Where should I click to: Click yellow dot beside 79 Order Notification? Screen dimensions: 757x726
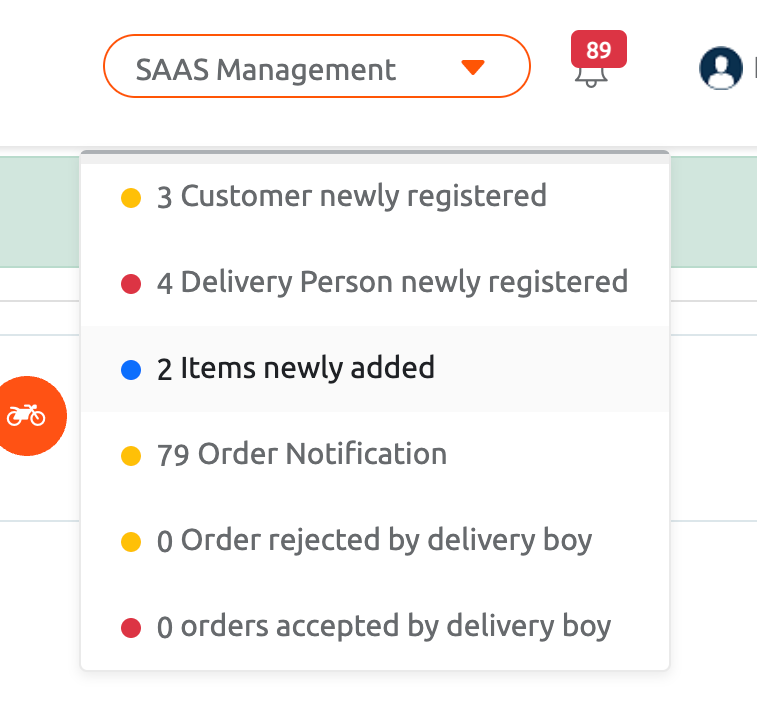[131, 456]
